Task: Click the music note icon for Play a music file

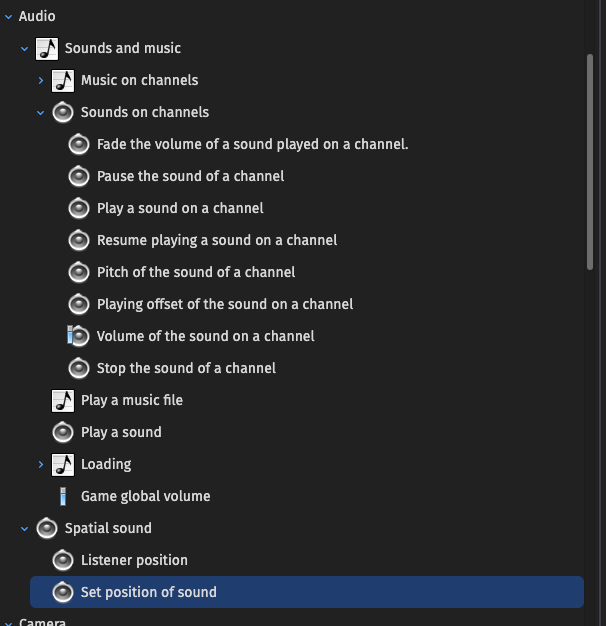Action: [63, 400]
